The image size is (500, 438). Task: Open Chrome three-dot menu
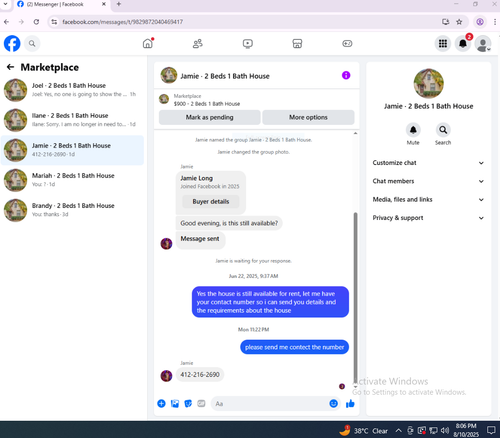495,22
